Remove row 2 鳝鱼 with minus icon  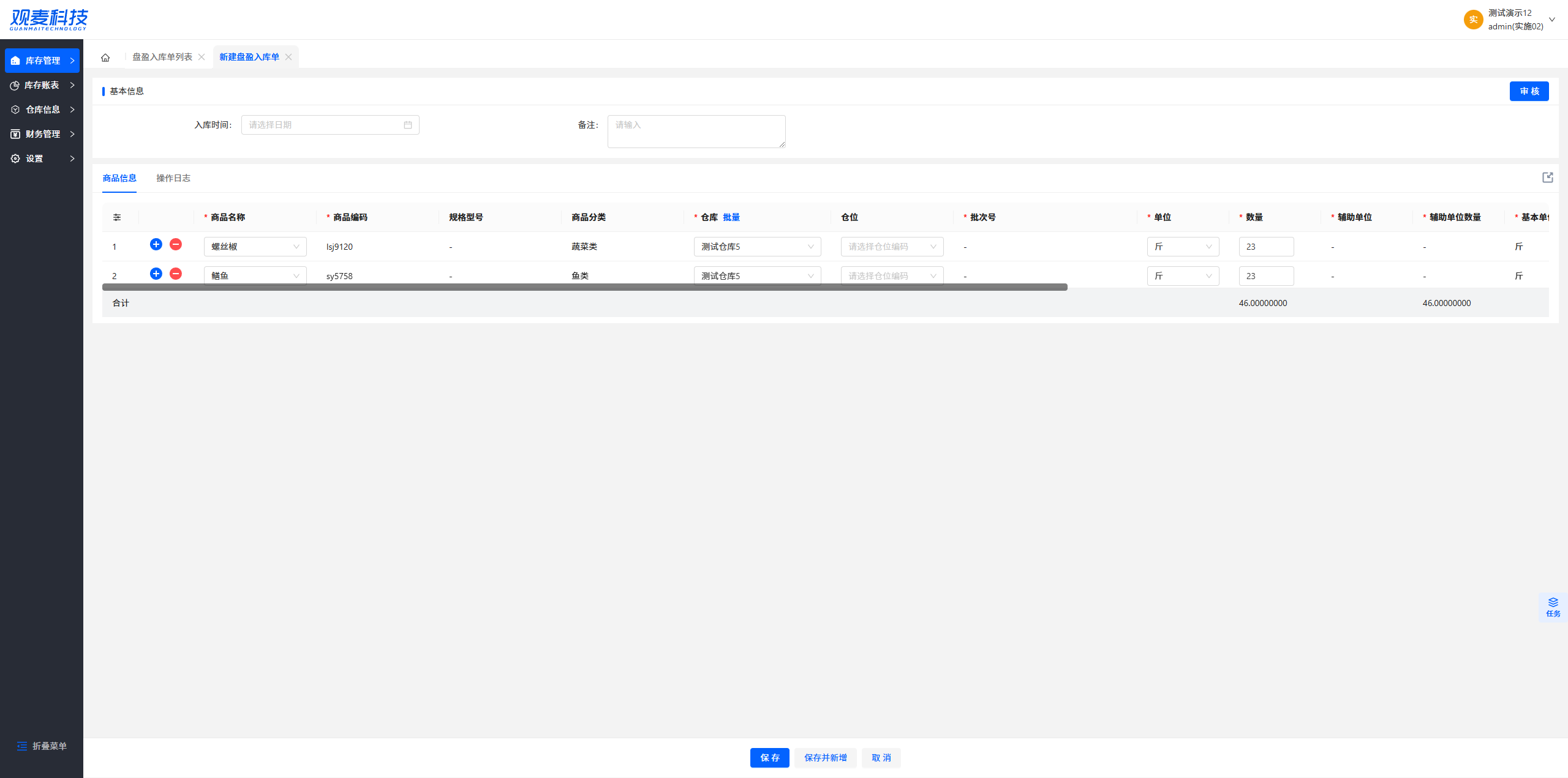176,274
